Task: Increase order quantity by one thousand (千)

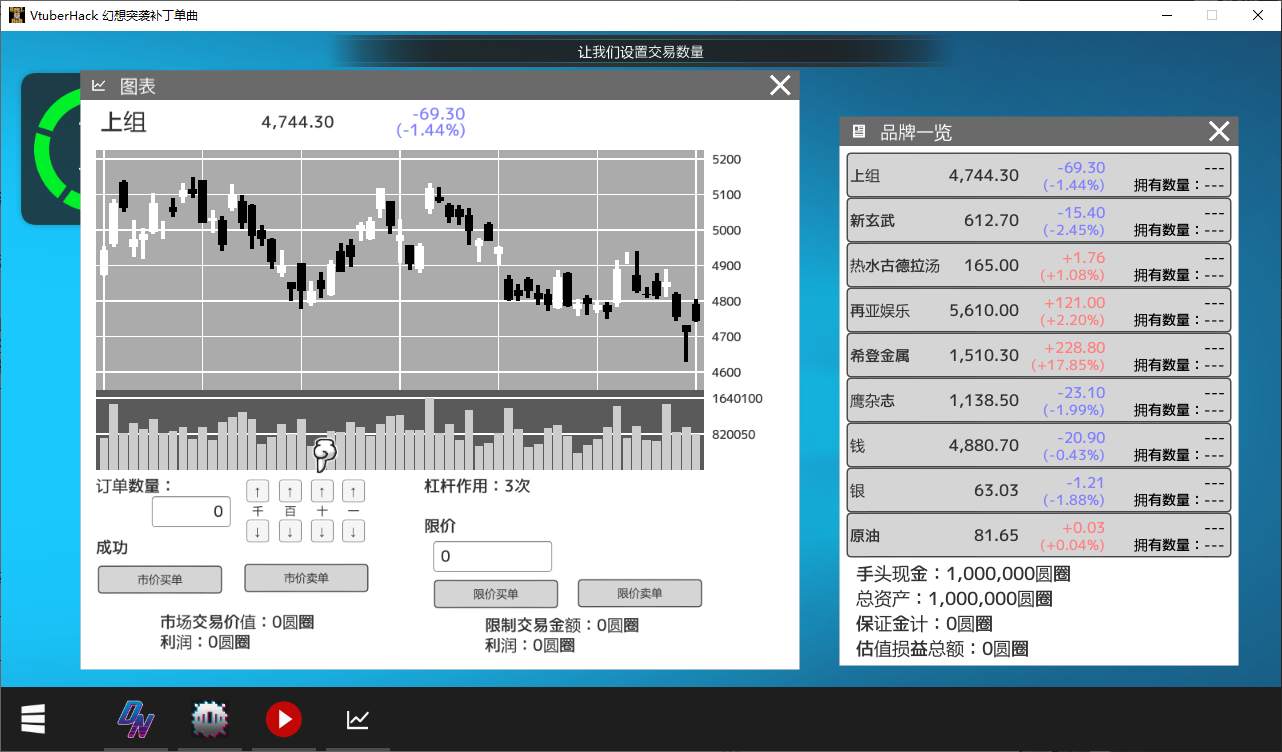Action: (257, 491)
